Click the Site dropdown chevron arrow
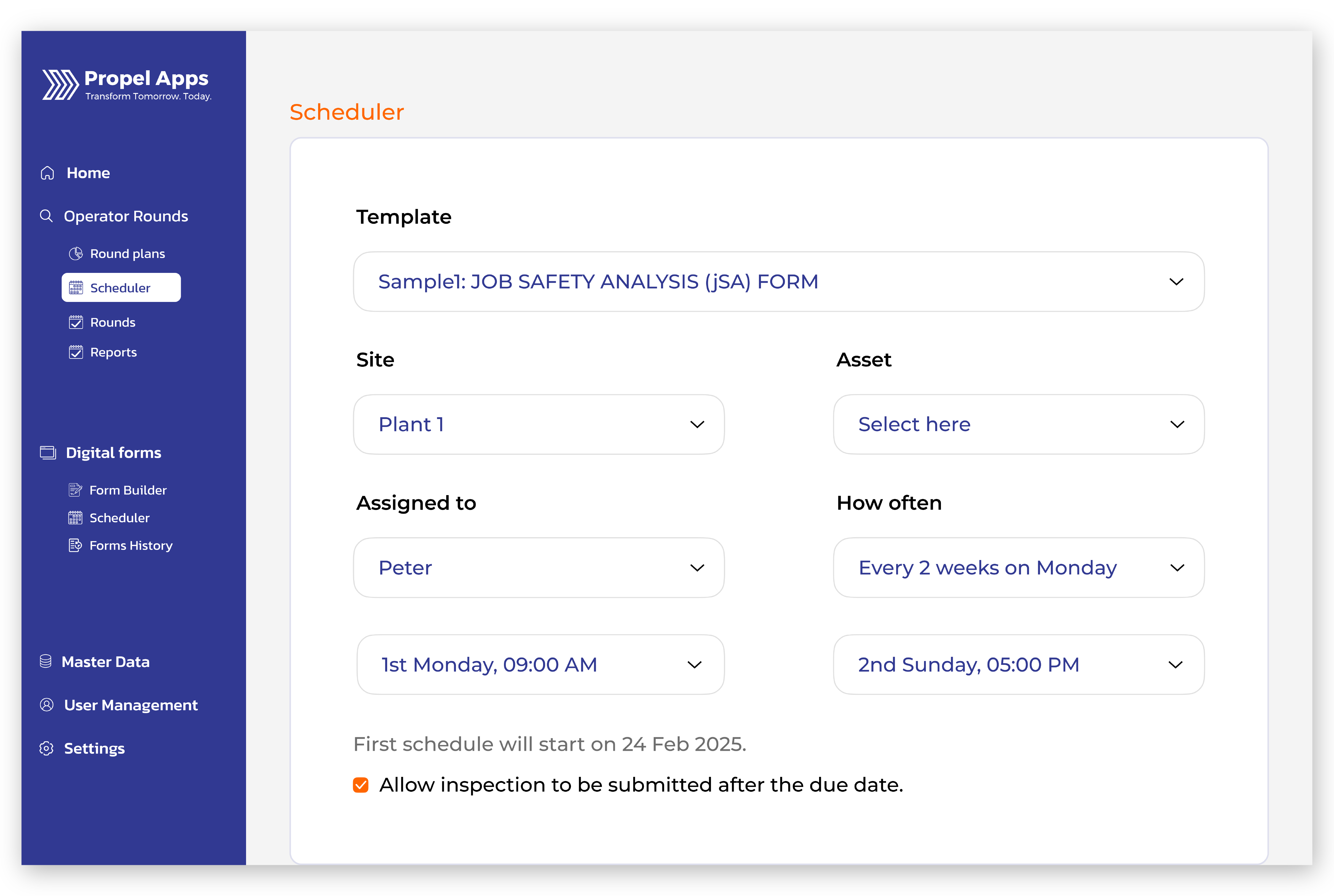This screenshot has width=1334, height=896. tap(697, 425)
